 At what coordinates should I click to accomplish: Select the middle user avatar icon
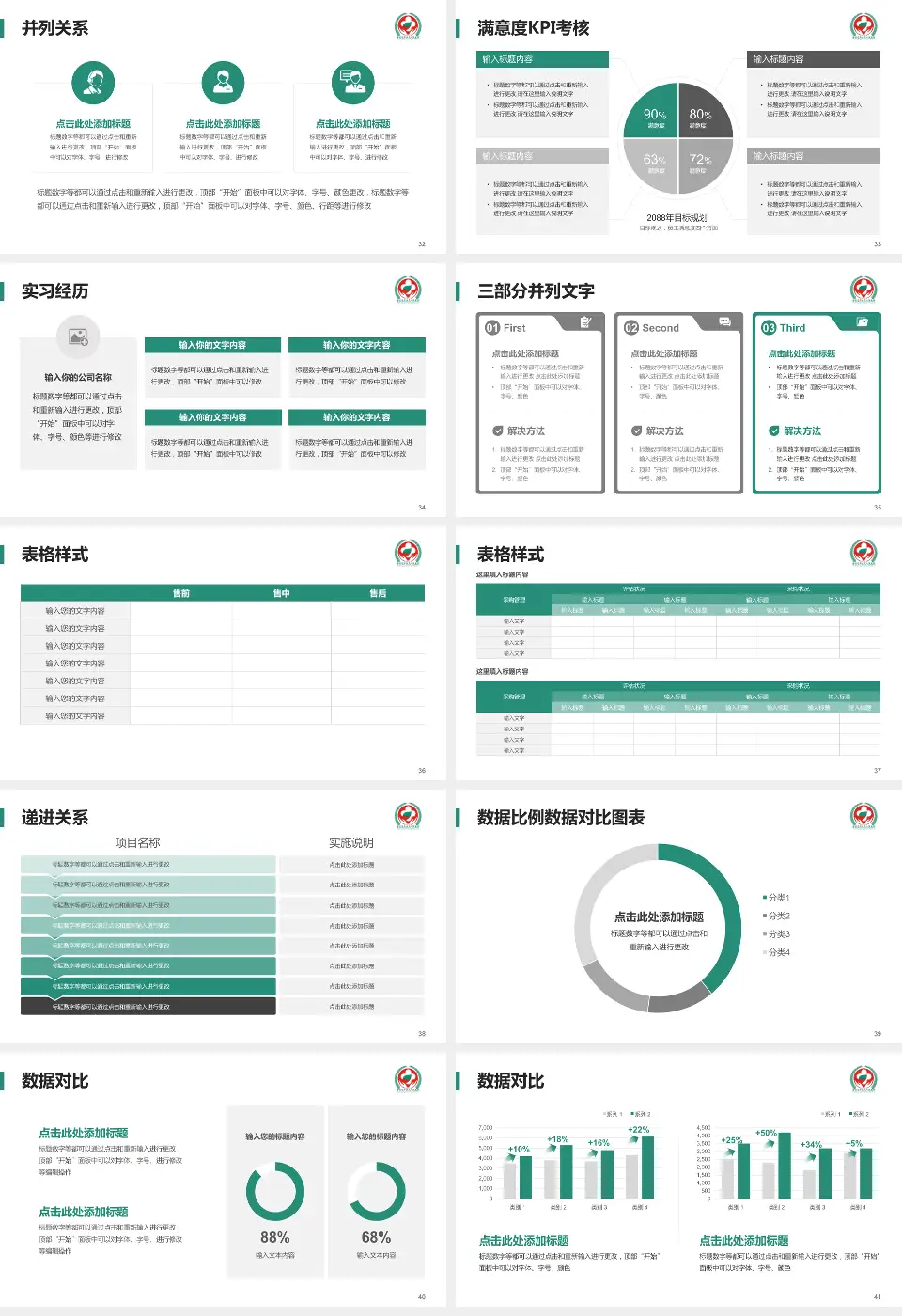pos(223,83)
